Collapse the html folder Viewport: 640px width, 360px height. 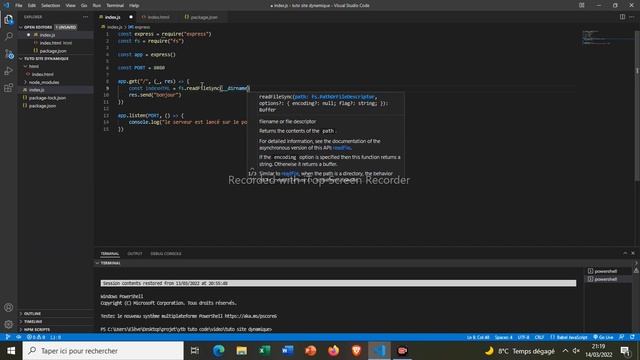(x=26, y=66)
